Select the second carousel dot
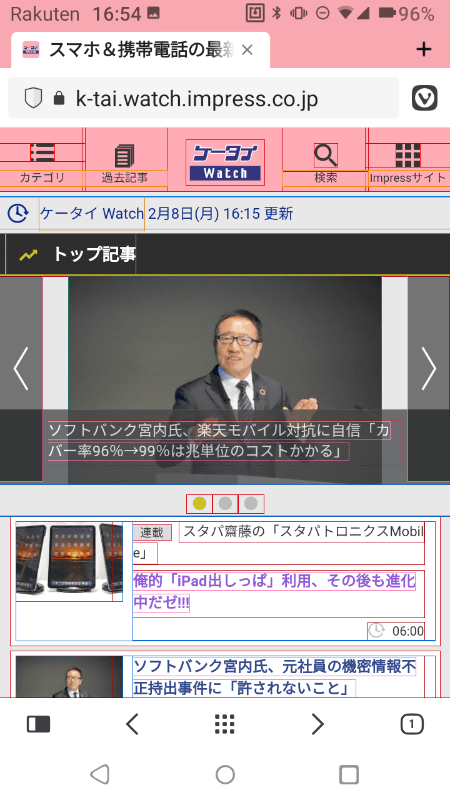The width and height of the screenshot is (450, 800). tap(225, 504)
